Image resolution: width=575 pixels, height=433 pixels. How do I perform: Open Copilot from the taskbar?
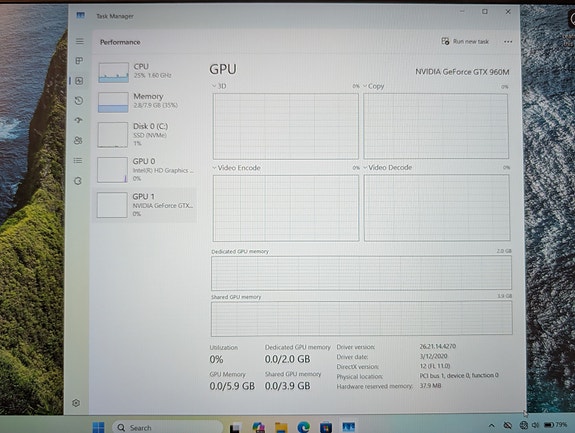point(259,427)
